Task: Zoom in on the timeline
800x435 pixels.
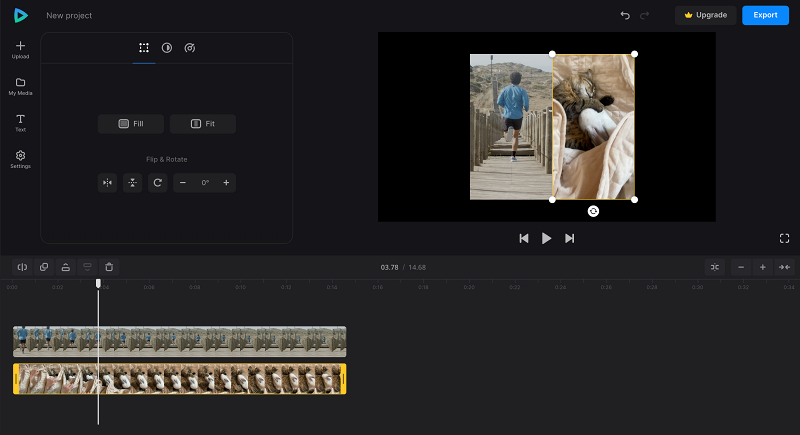Action: coord(762,267)
